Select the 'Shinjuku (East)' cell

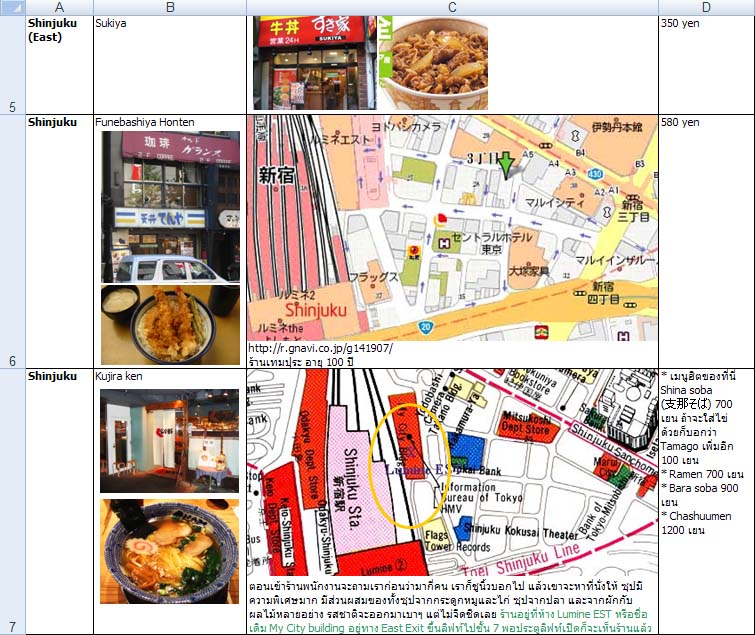click(59, 65)
